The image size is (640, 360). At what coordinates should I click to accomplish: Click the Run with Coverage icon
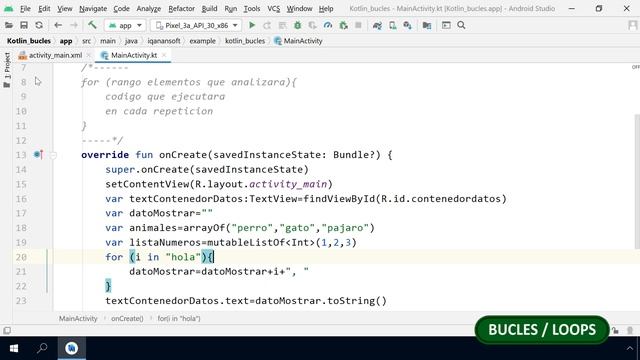[313, 25]
